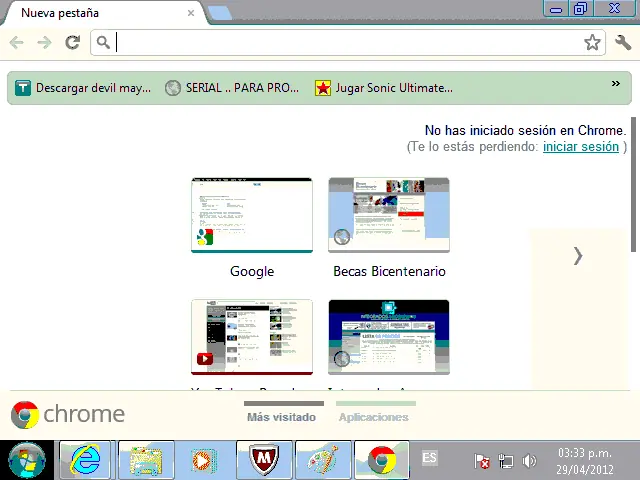Click the Chrome taskbar button
This screenshot has width=640, height=480.
click(382, 460)
